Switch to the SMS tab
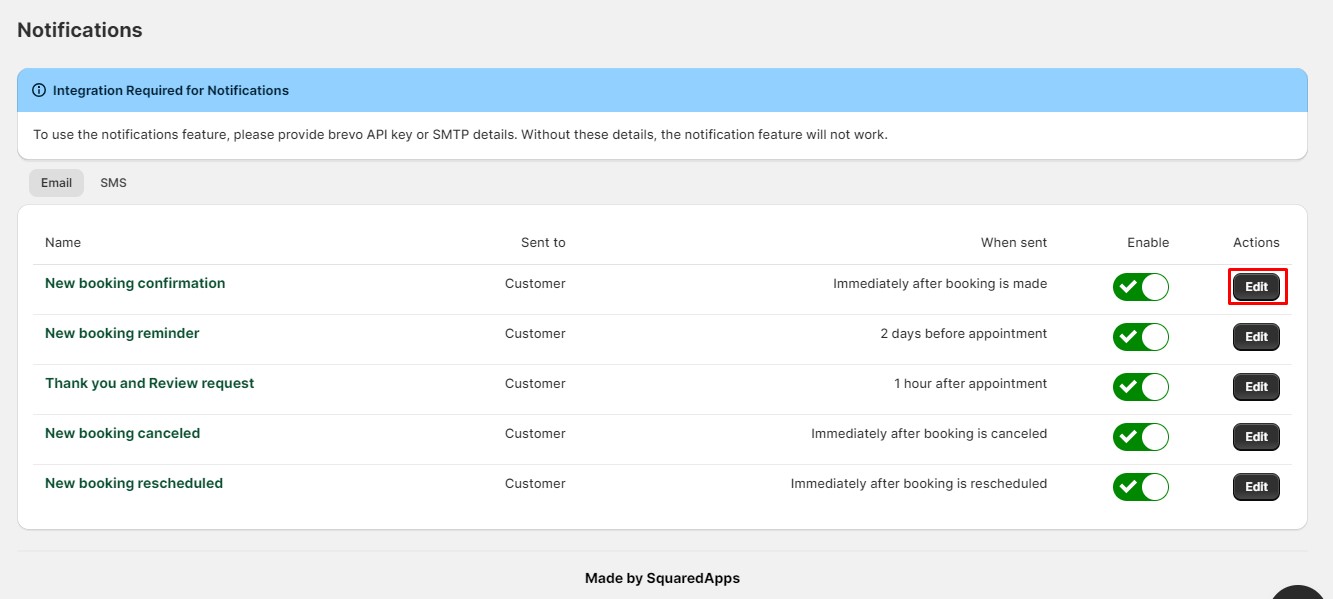This screenshot has width=1333, height=599. pyautogui.click(x=113, y=183)
